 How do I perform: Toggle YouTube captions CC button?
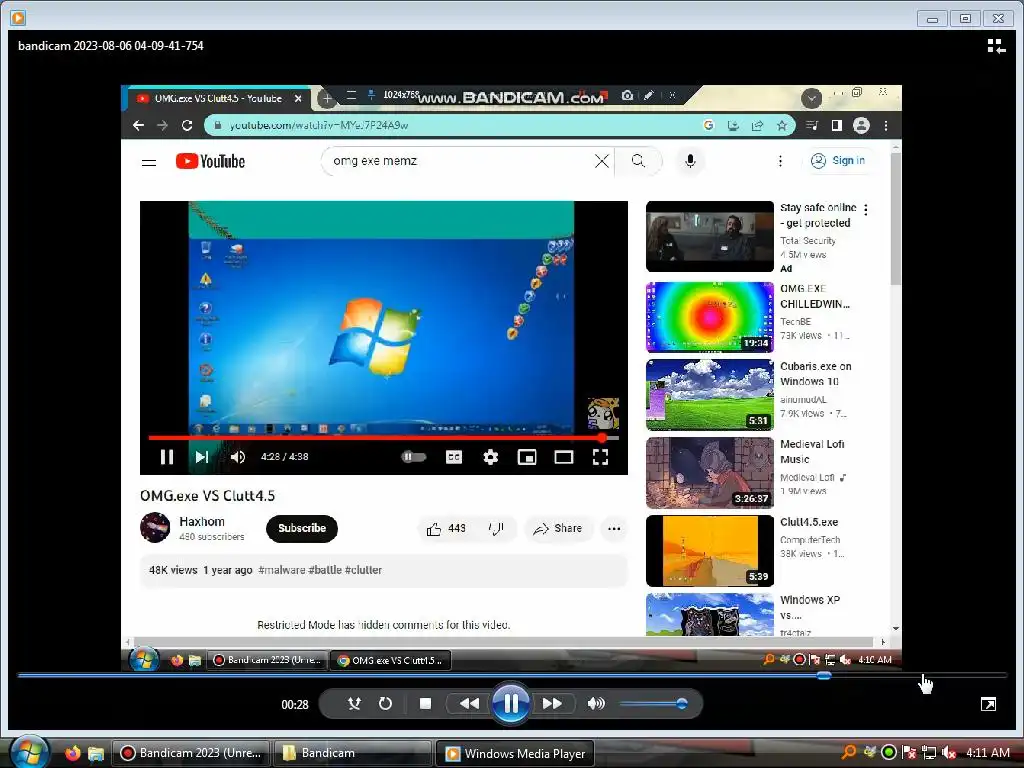coord(454,456)
